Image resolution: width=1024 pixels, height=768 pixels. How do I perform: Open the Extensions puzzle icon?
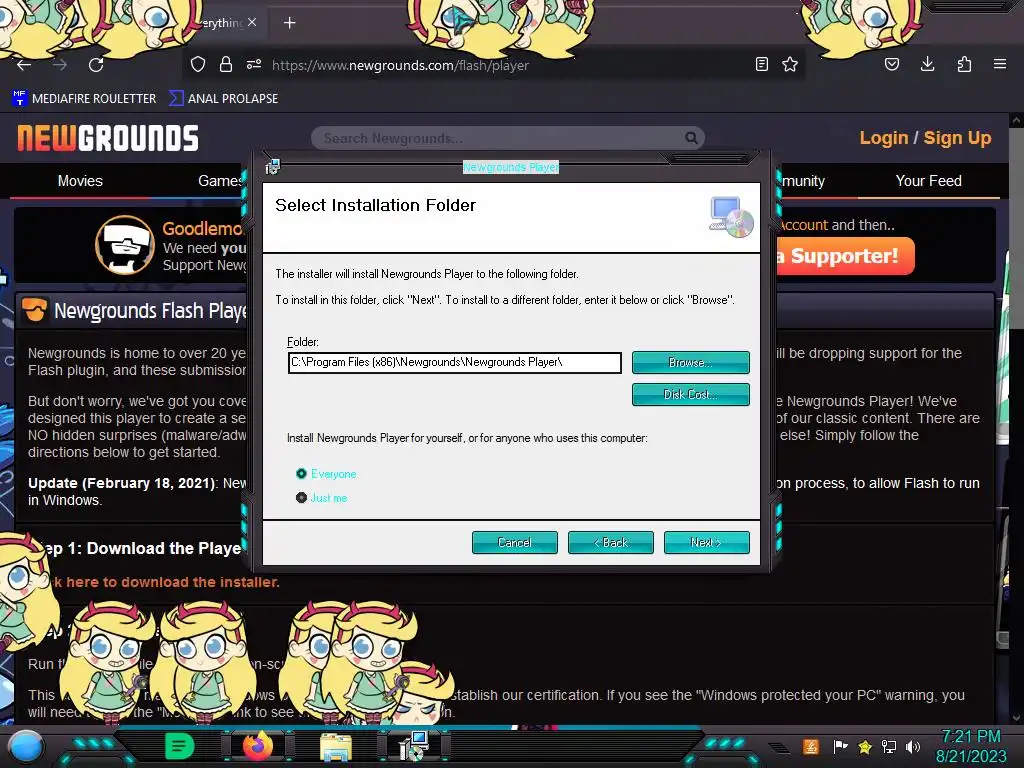coord(964,64)
